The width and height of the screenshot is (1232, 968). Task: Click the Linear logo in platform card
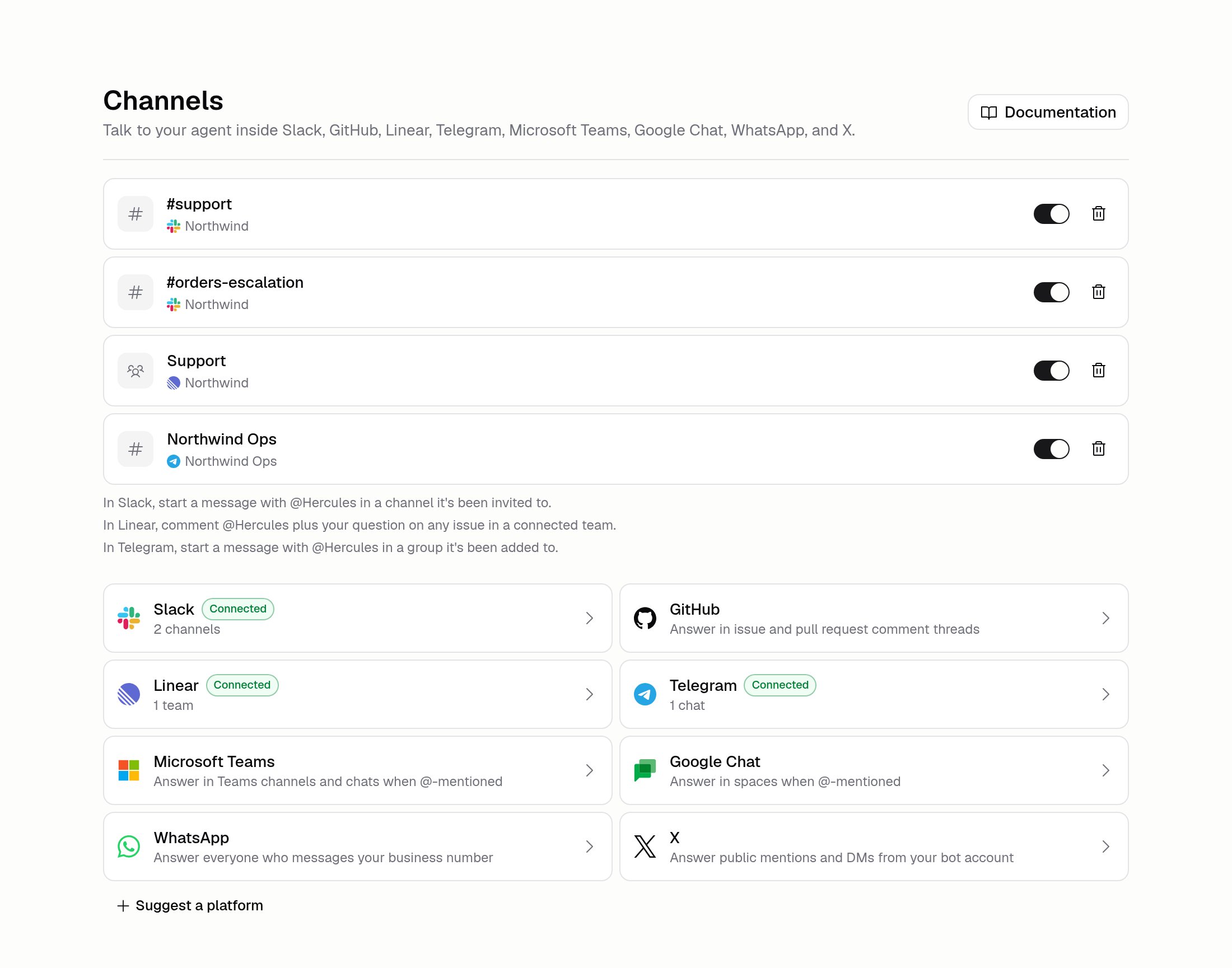click(x=129, y=694)
